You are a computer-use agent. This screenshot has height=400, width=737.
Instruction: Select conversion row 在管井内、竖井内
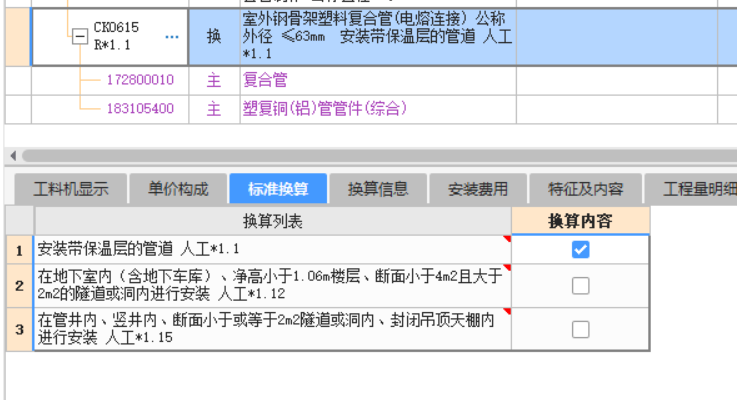coord(273,329)
